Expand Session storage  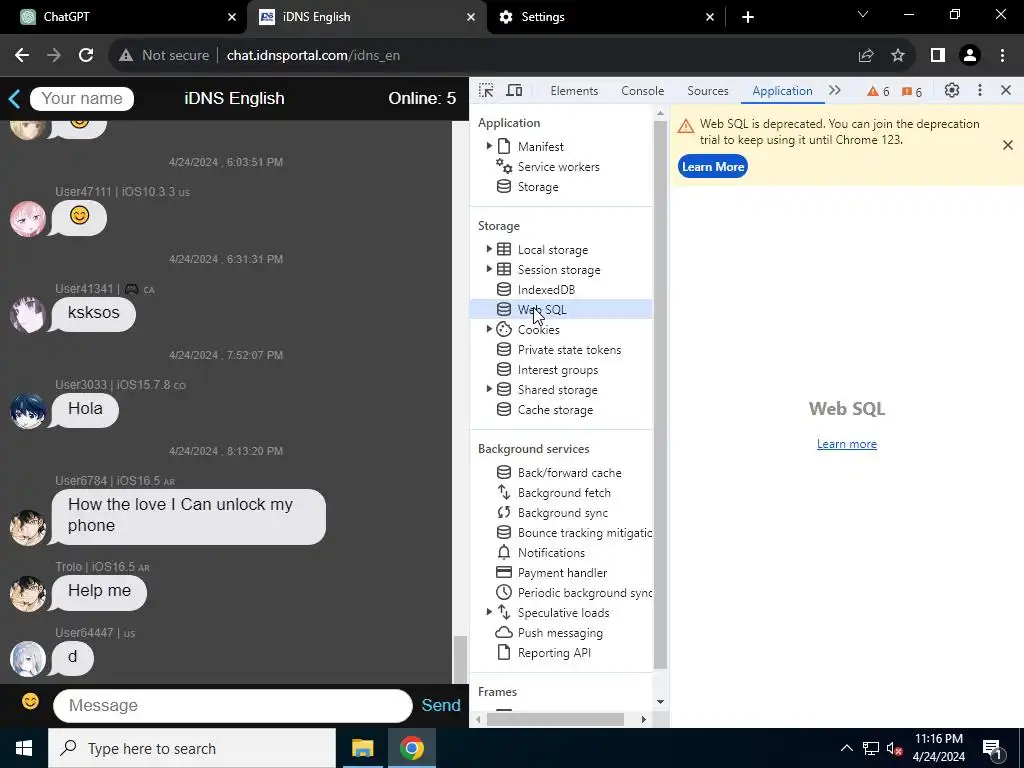[488, 268]
